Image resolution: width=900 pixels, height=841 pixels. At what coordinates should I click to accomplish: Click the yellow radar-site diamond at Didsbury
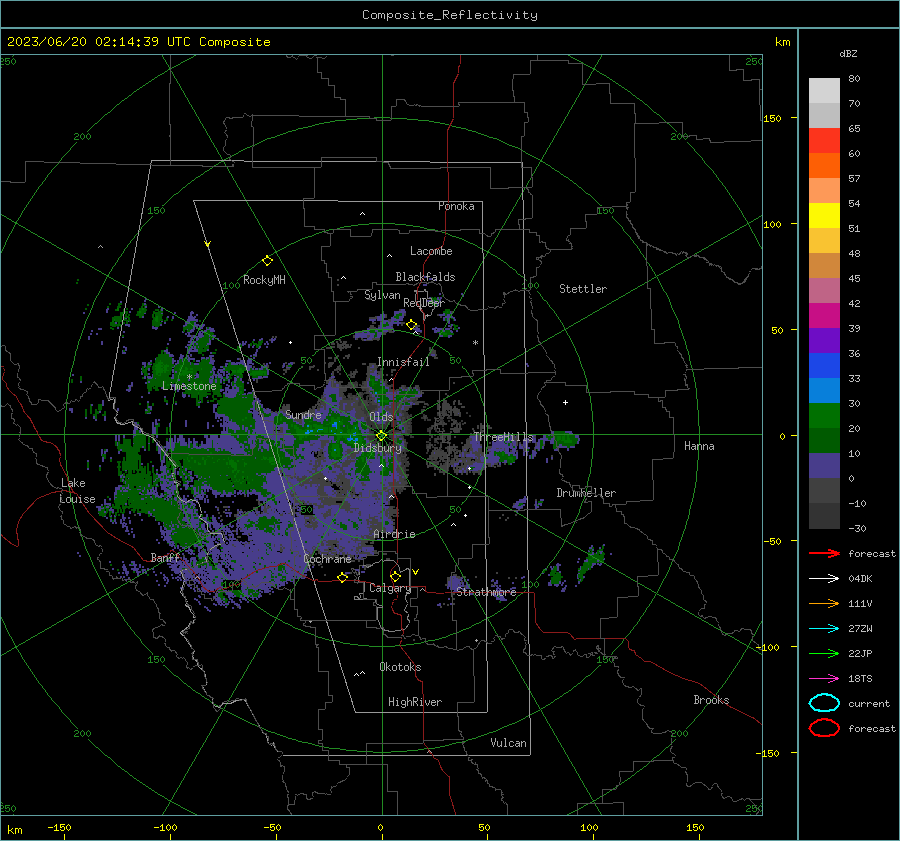click(381, 436)
